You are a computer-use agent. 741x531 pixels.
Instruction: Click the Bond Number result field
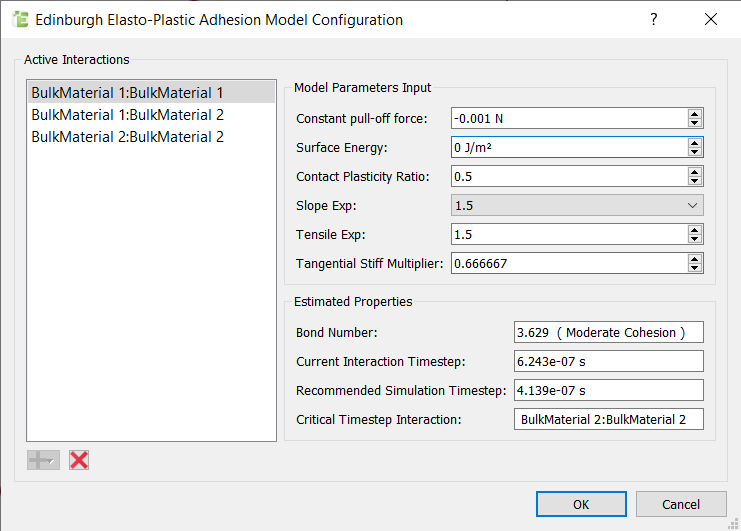coord(608,332)
